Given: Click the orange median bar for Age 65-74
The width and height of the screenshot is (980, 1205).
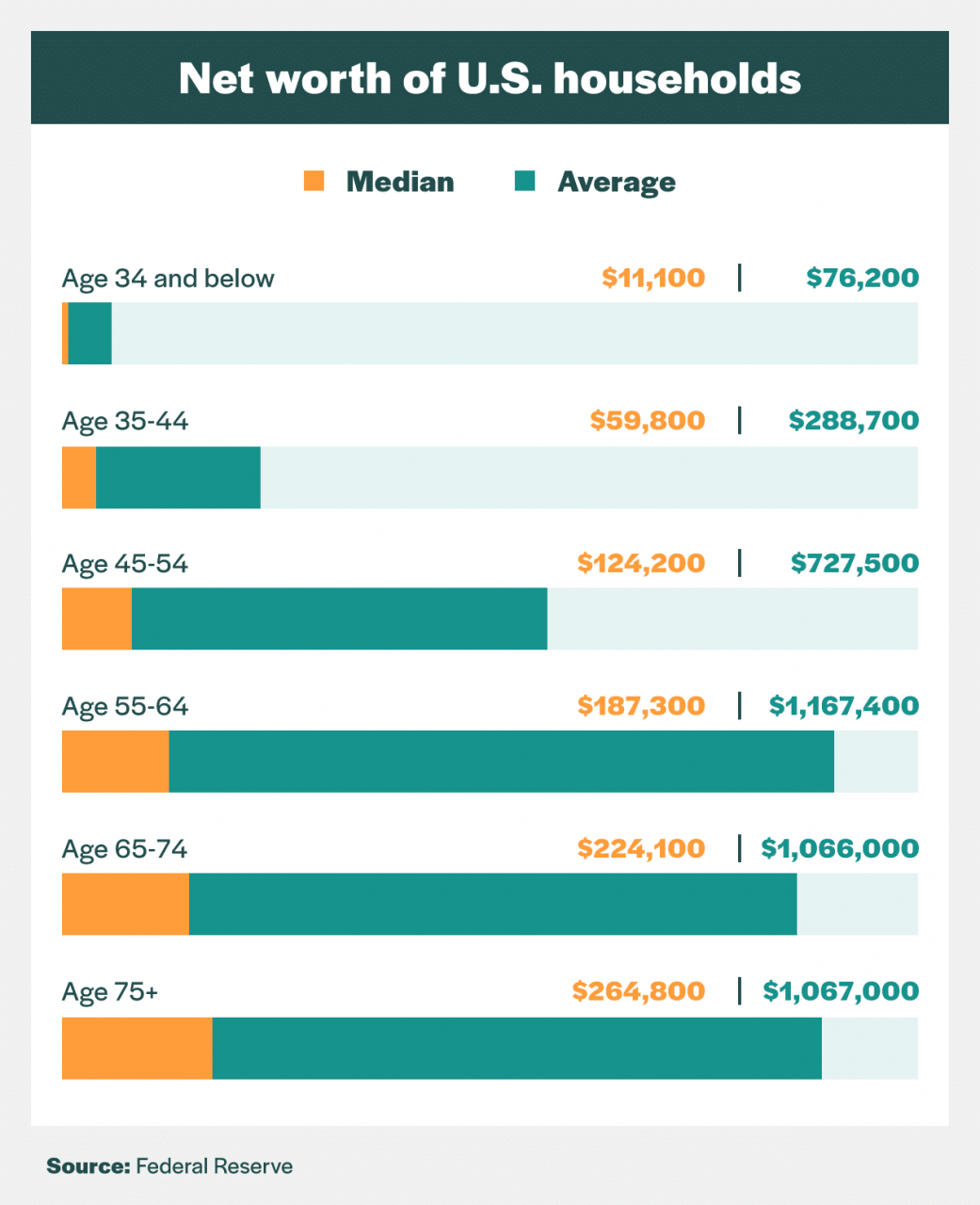Looking at the screenshot, I should pos(125,904).
